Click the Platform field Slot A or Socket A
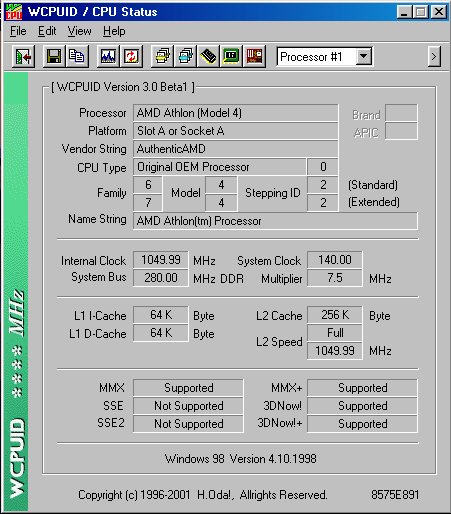 tap(236, 131)
